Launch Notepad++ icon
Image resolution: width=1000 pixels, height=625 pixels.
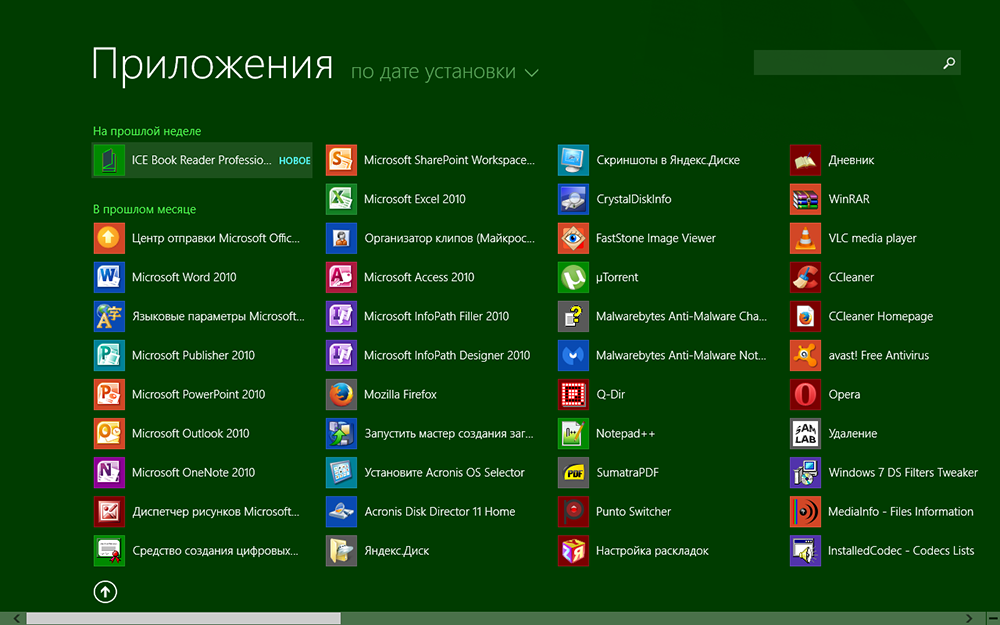click(x=573, y=434)
